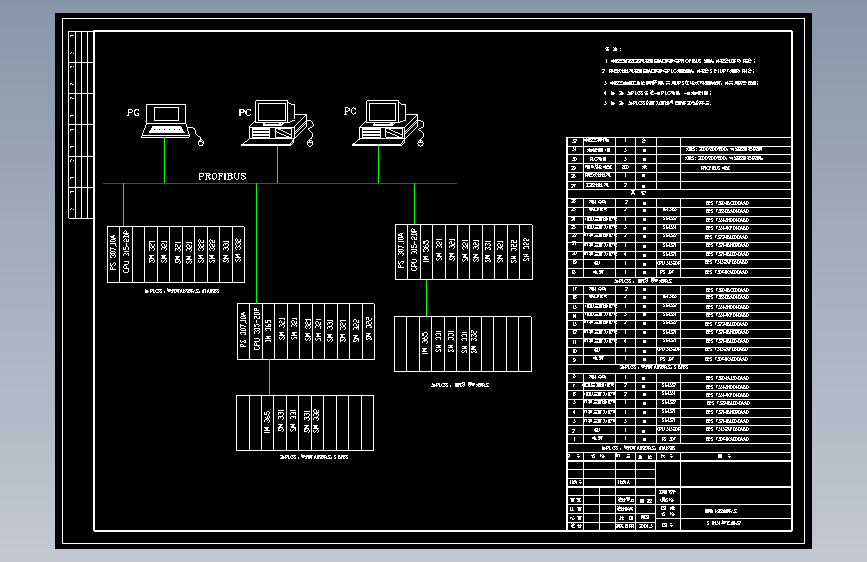The image size is (867, 562).
Task: Click the SM 332 module in the right expansion rack
Action: tap(474, 344)
